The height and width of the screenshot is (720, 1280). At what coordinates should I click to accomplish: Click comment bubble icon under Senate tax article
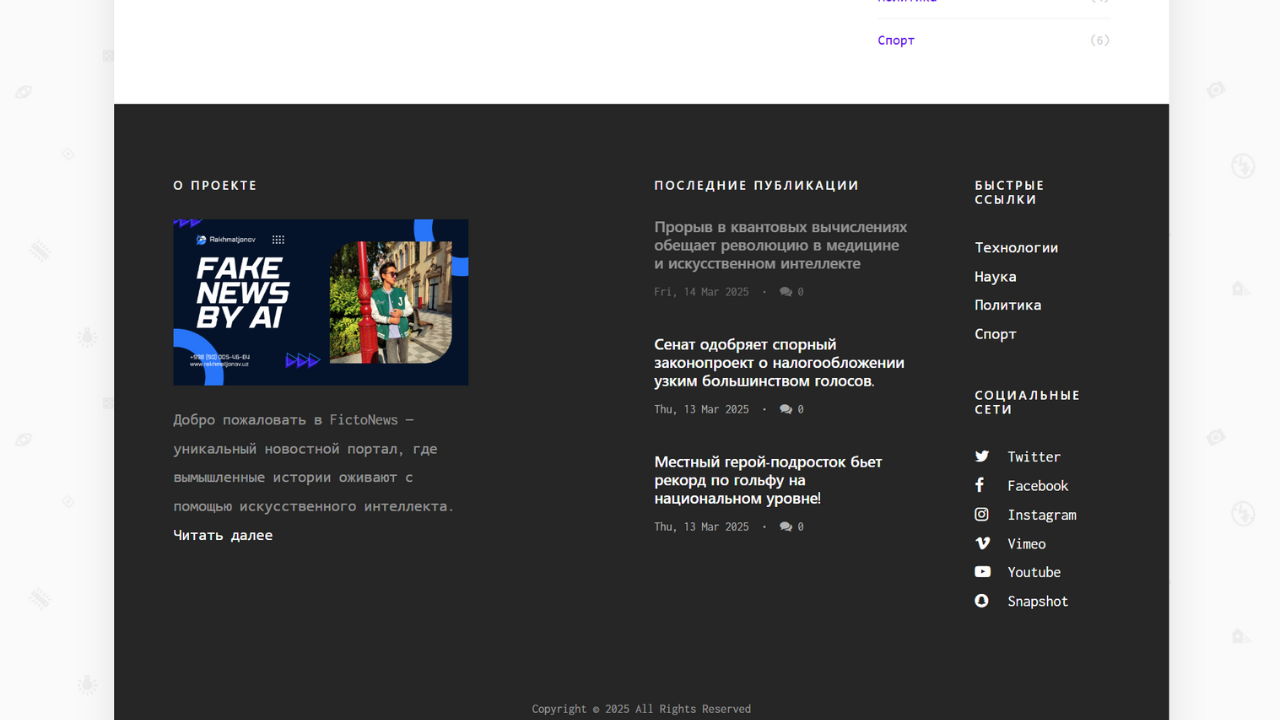click(x=786, y=409)
